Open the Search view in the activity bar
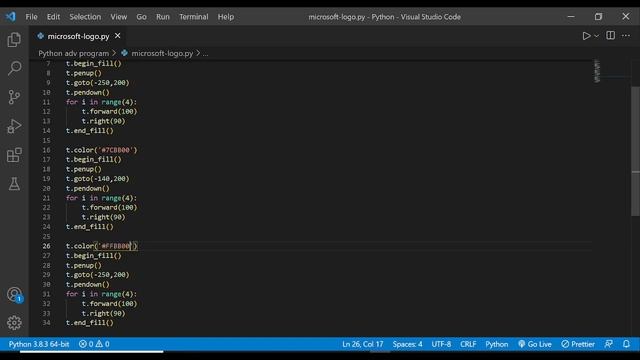 [14, 68]
